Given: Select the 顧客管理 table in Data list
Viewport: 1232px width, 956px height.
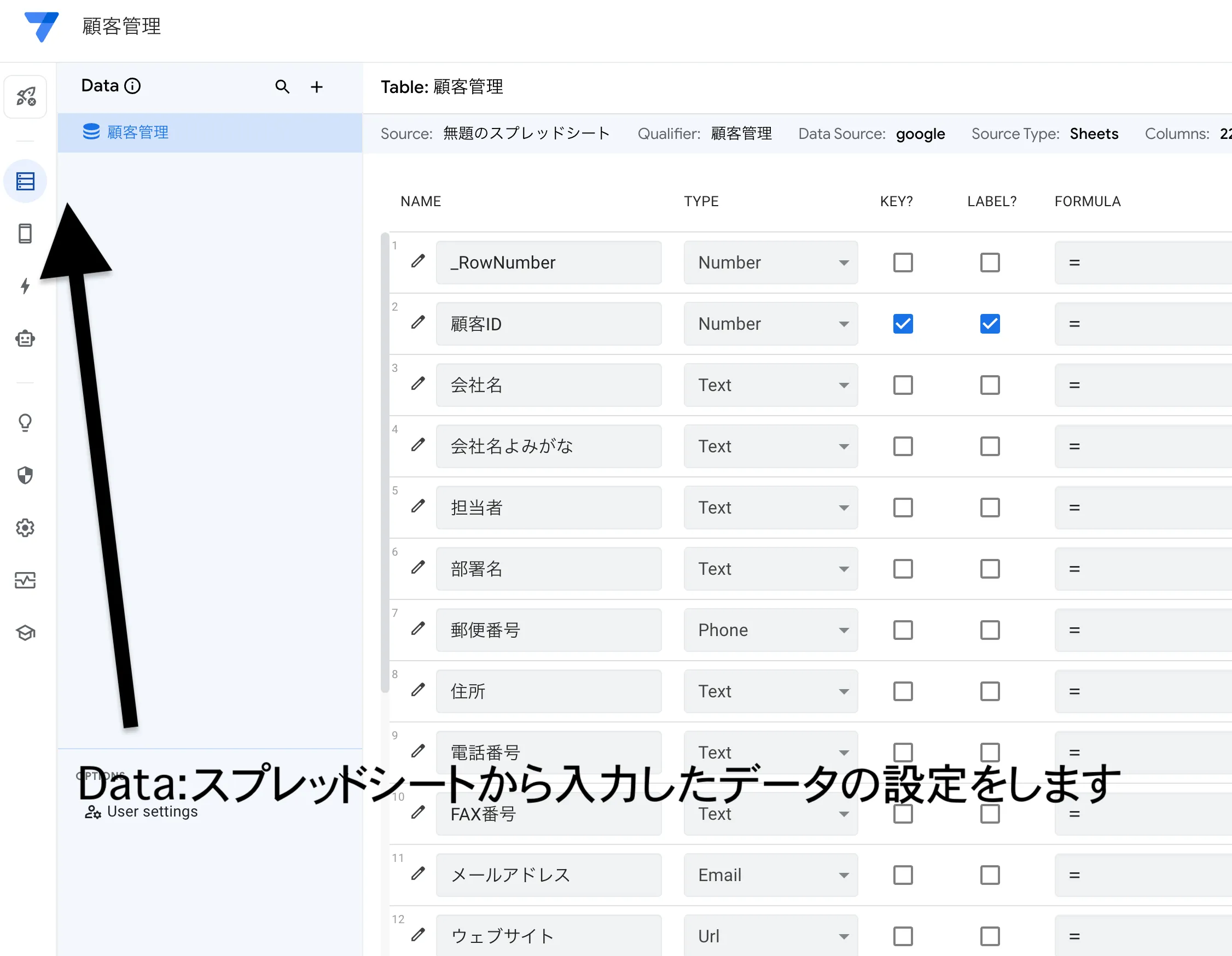Looking at the screenshot, I should pyautogui.click(x=210, y=132).
